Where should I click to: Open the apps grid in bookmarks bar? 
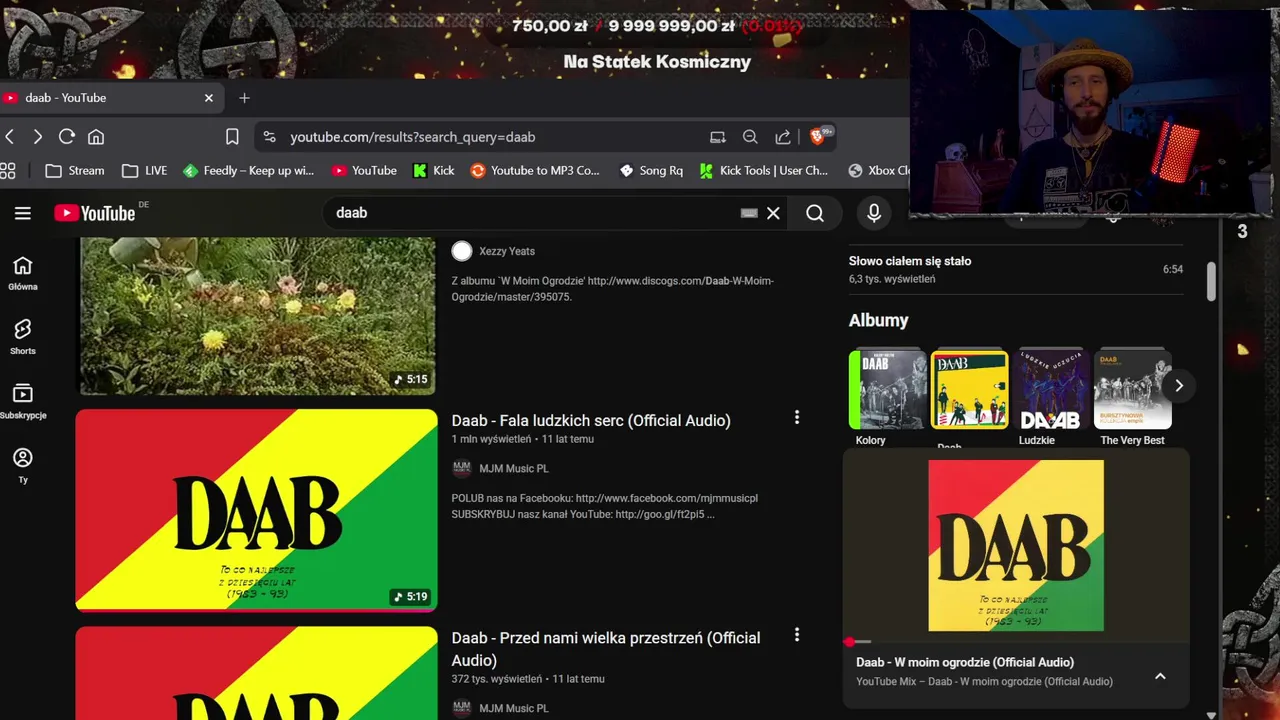(8, 171)
